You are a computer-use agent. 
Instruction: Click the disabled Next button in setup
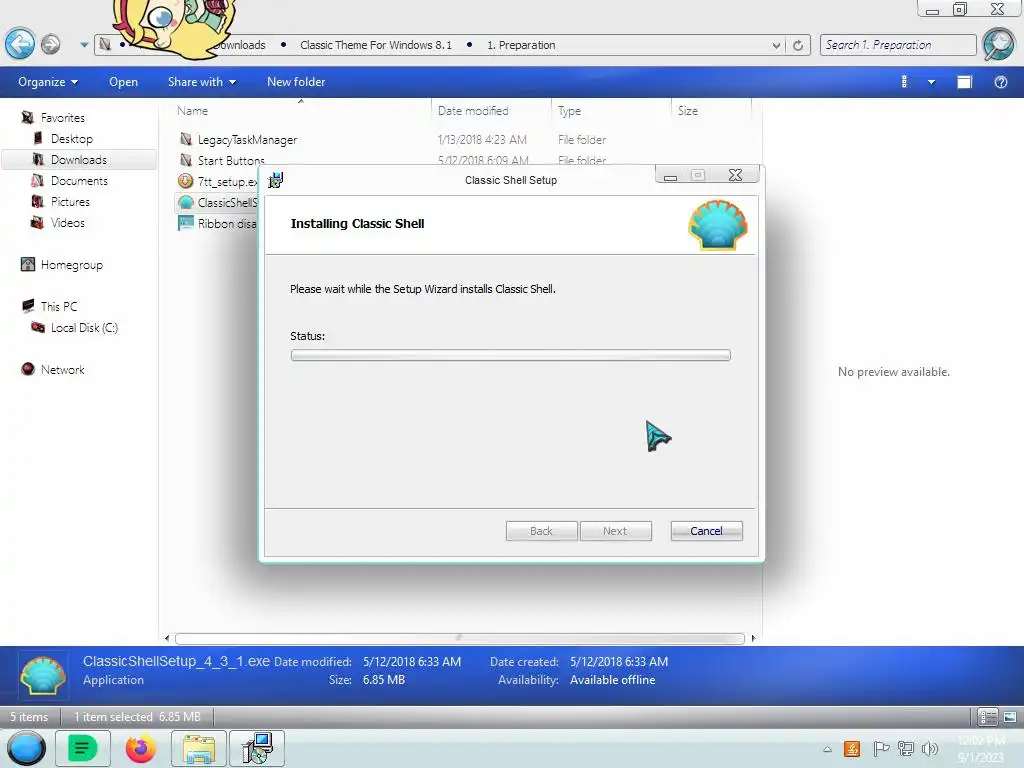click(615, 531)
